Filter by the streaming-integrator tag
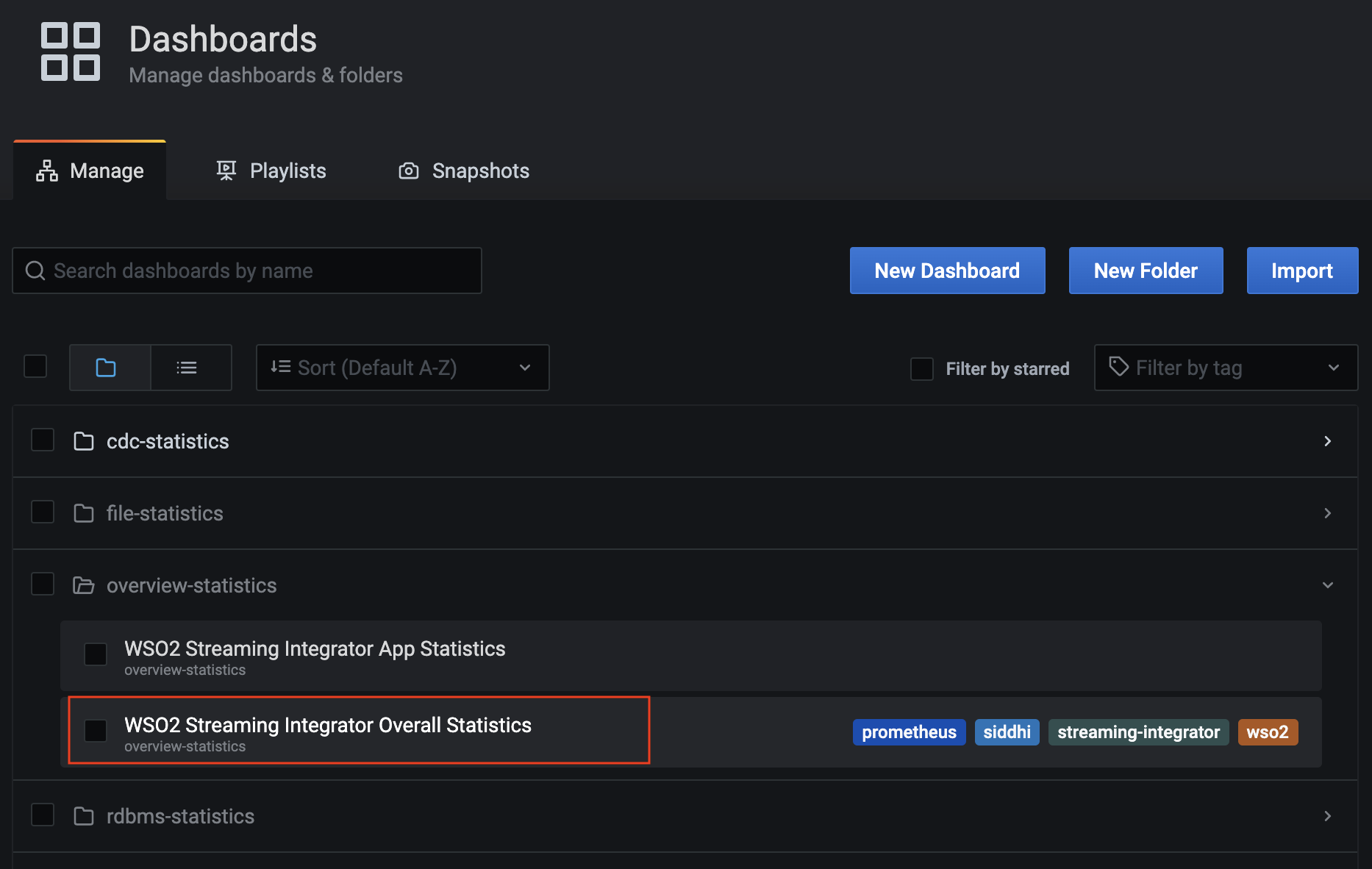The height and width of the screenshot is (869, 1372). [x=1138, y=732]
